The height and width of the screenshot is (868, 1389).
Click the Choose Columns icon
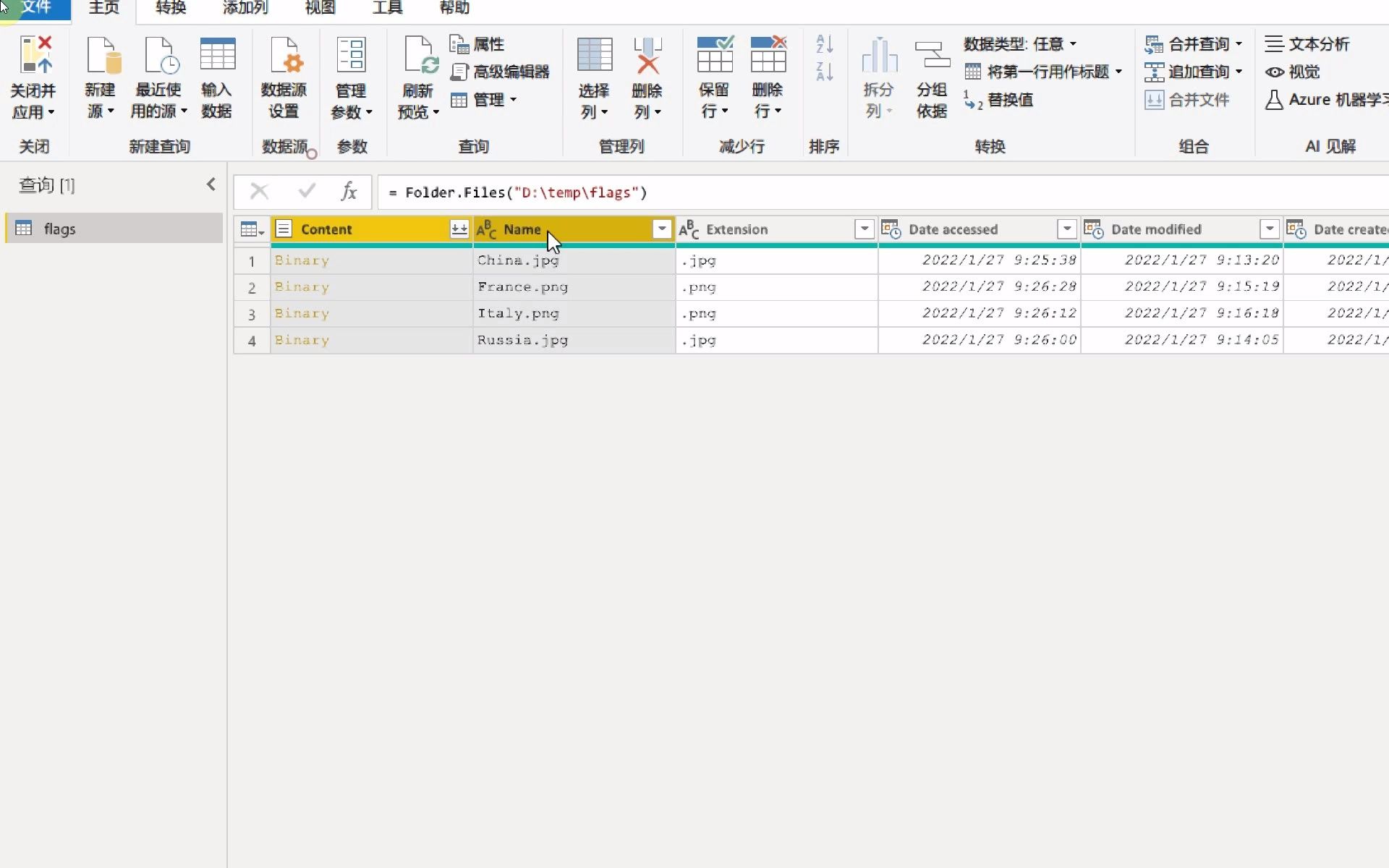595,55
